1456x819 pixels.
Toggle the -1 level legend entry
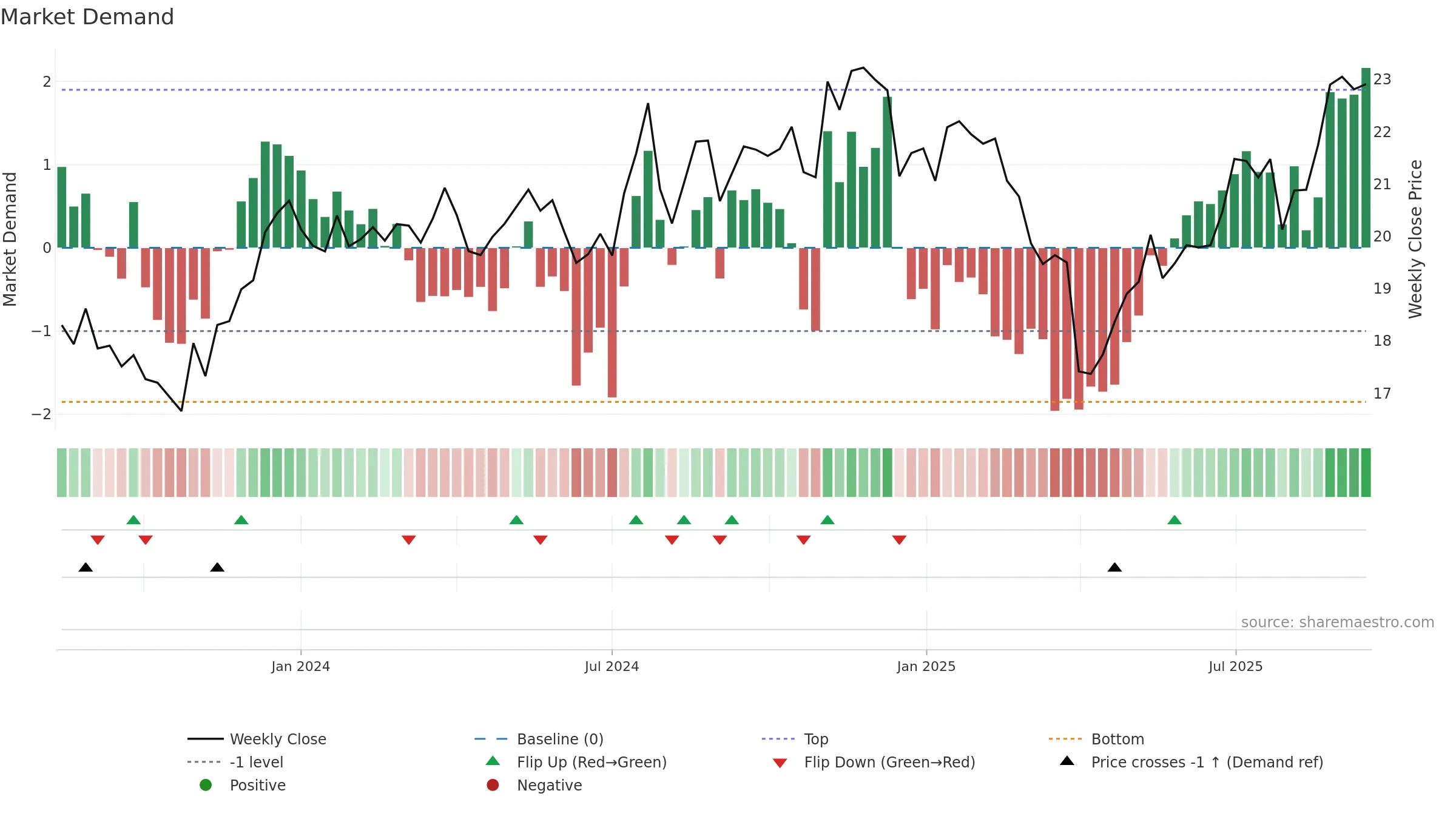(235, 762)
